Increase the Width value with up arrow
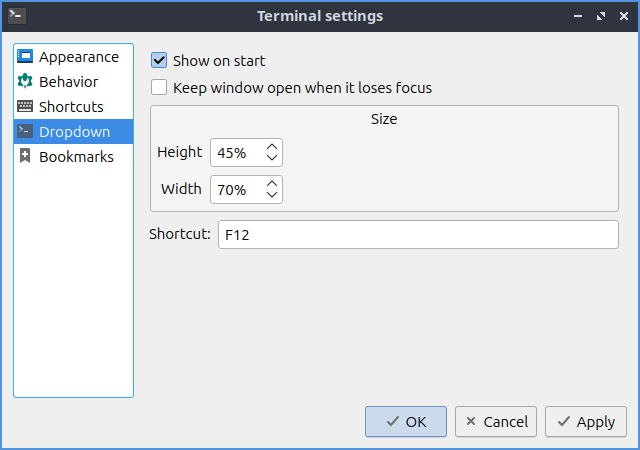Screen dimensions: 640x450 coord(272,183)
